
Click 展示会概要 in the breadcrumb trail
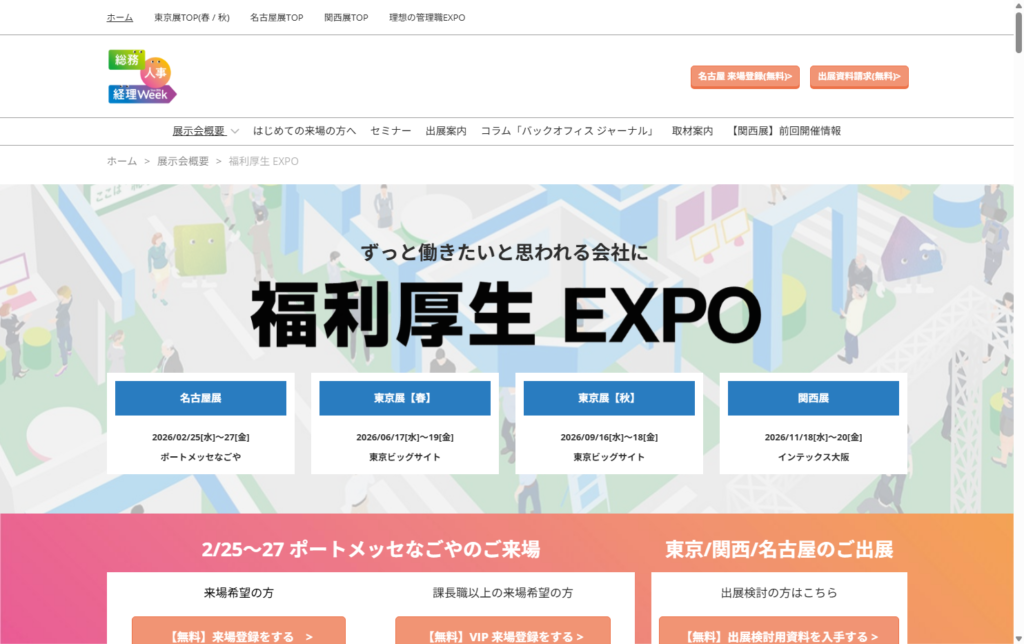182,161
